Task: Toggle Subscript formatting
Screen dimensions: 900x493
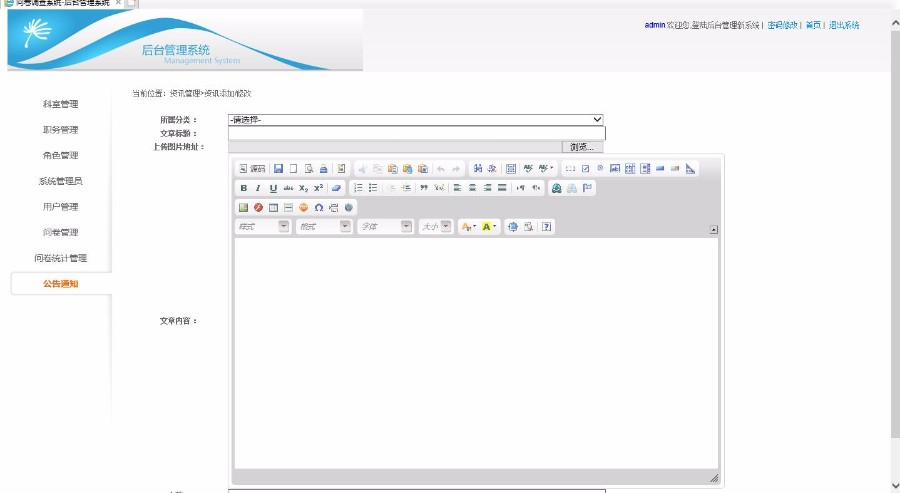Action: click(303, 188)
